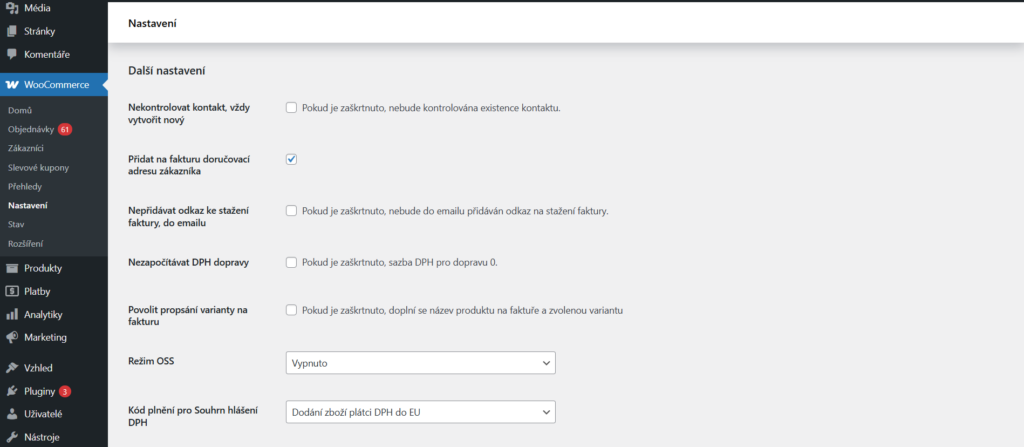Open Přehledy submenu link
This screenshot has height=447, width=1024.
coord(25,186)
